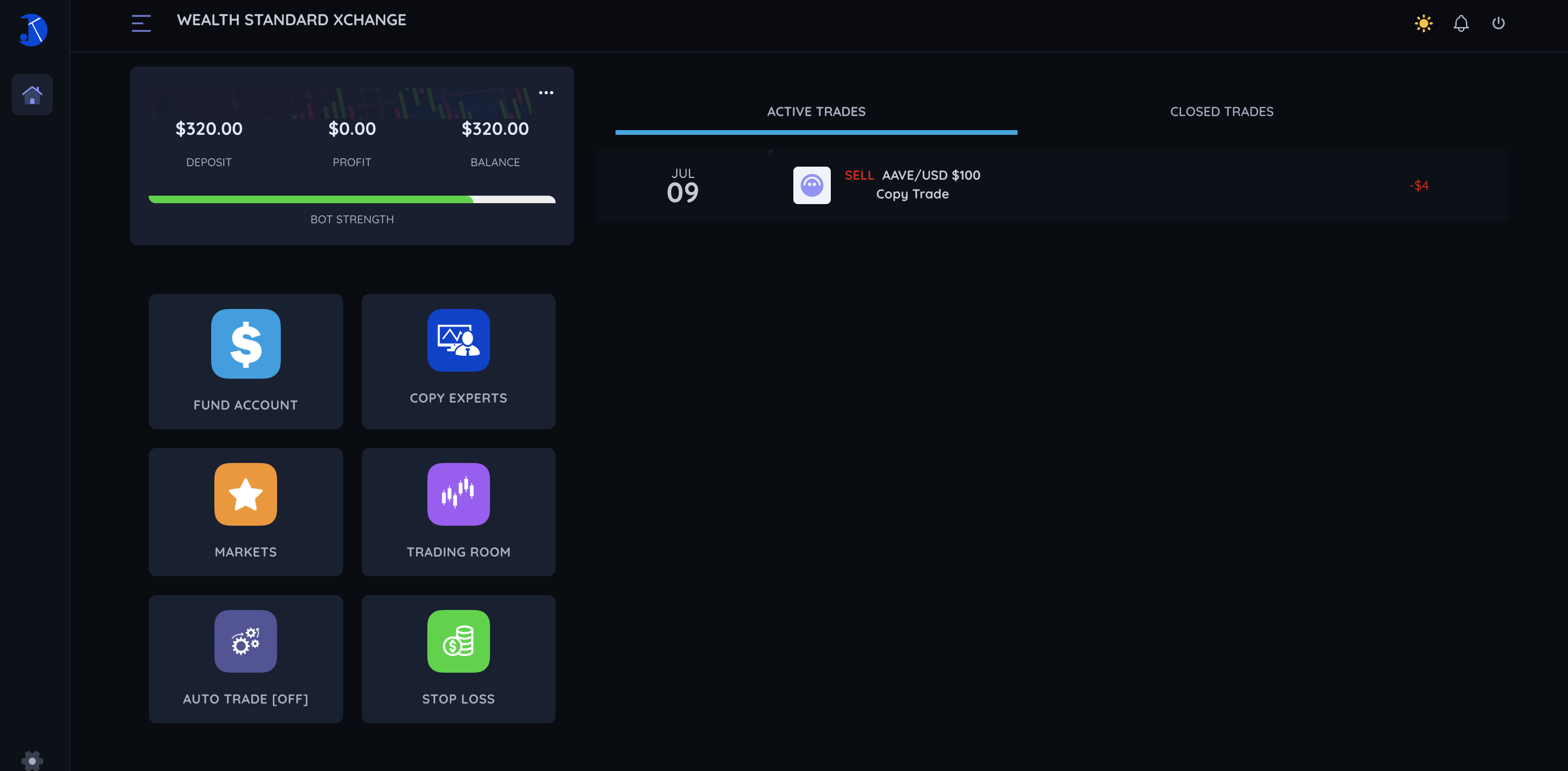Image resolution: width=1568 pixels, height=771 pixels.
Task: Toggle the sidebar with the hamburger menu
Action: coord(141,24)
